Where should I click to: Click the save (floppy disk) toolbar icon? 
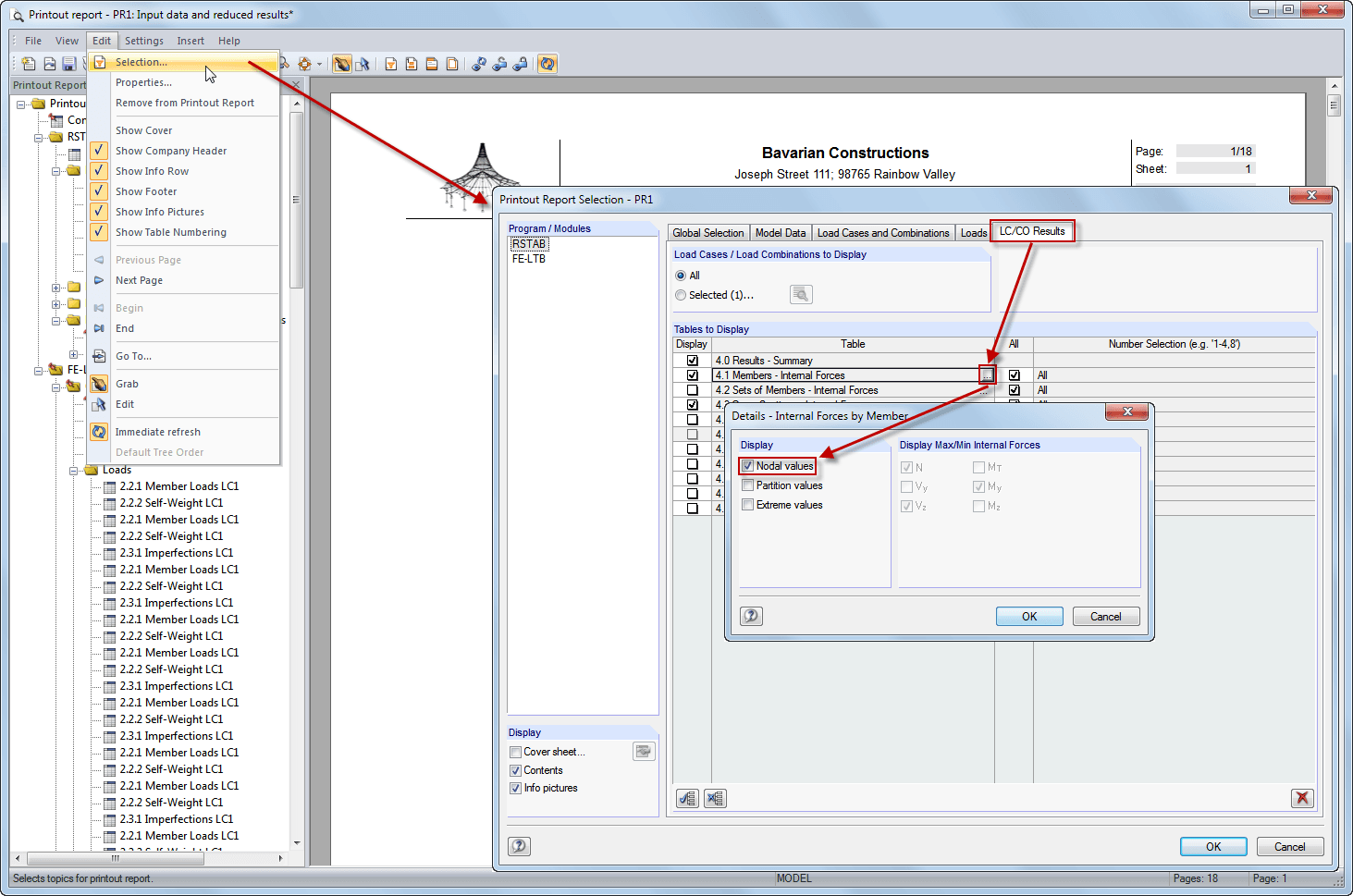click(x=69, y=64)
